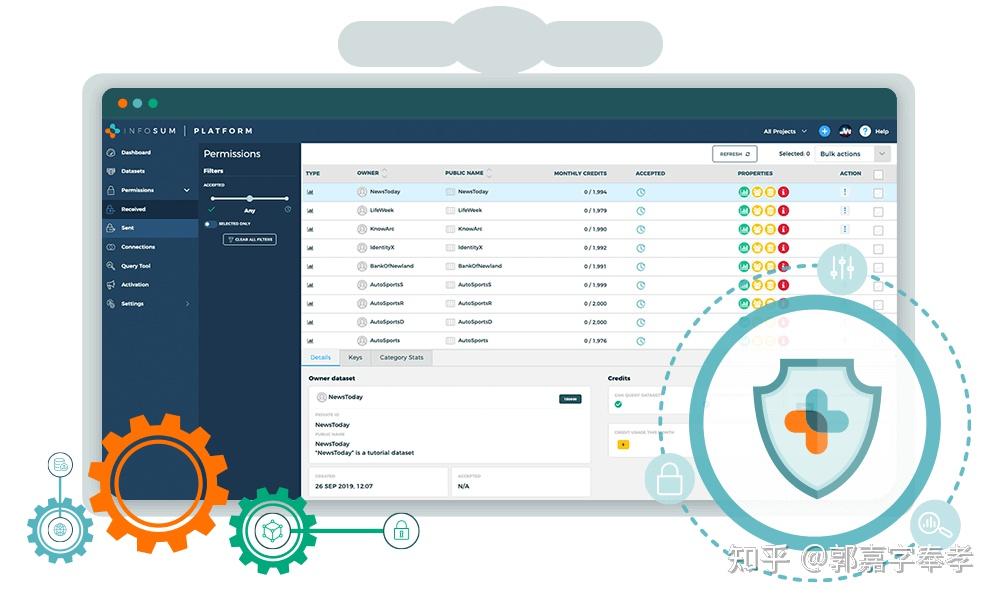Click monthly credits value '0 / 1,994'
1000x600 pixels.
point(596,192)
